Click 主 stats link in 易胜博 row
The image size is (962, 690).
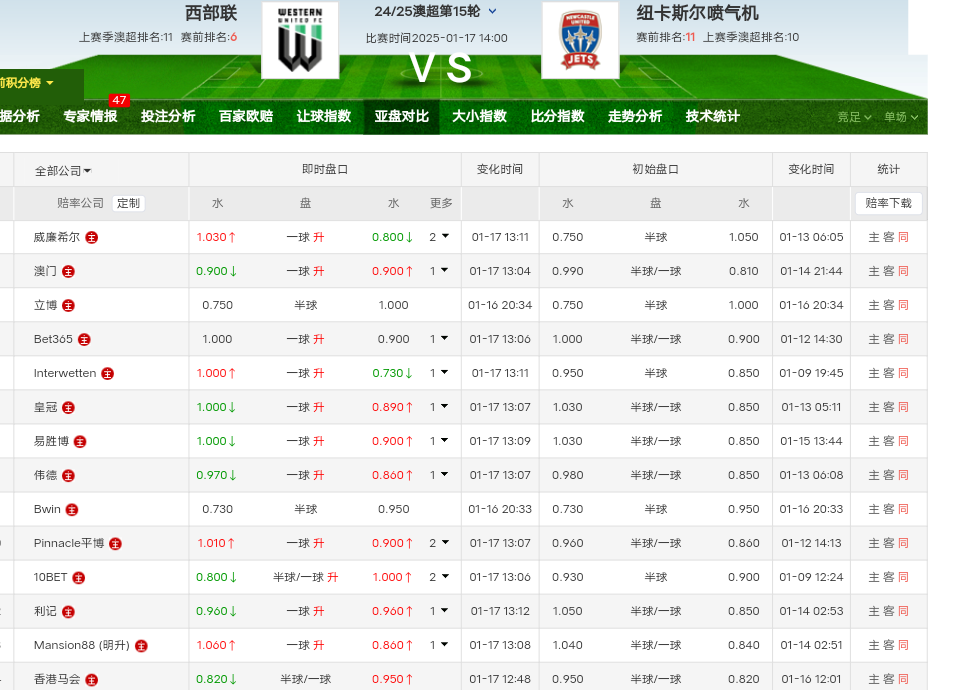coord(874,442)
